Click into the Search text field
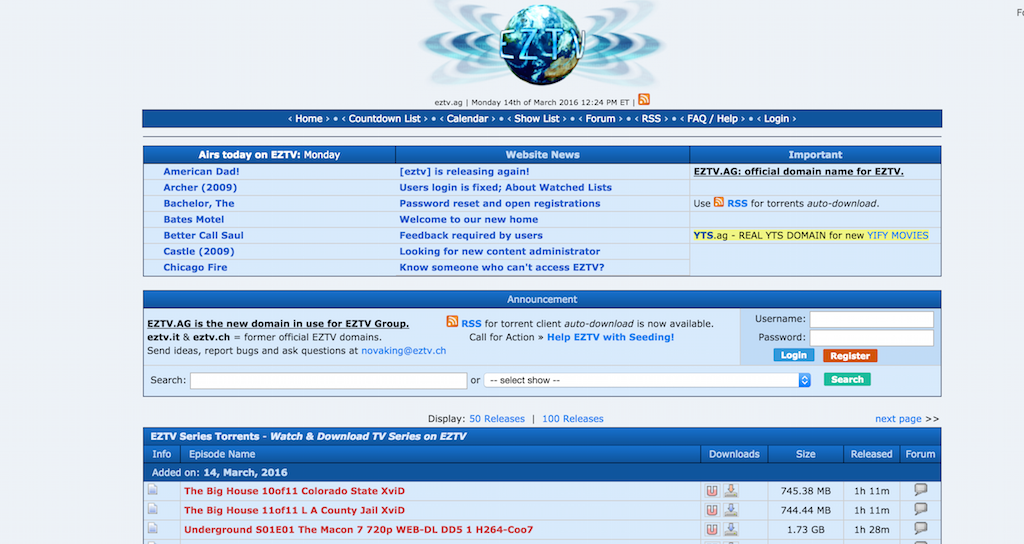The height and width of the screenshot is (544, 1024). (x=328, y=380)
